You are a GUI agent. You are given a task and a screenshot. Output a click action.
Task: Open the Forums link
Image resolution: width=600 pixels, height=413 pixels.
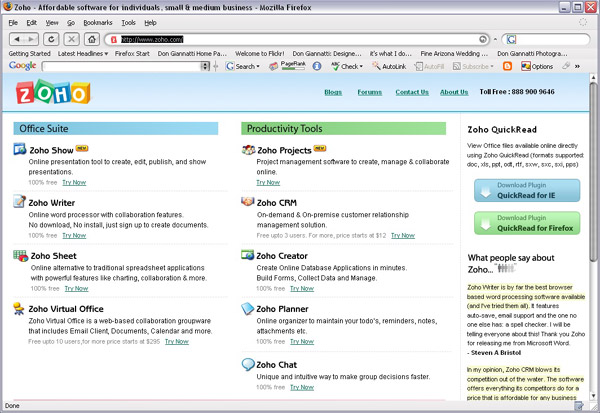point(370,92)
